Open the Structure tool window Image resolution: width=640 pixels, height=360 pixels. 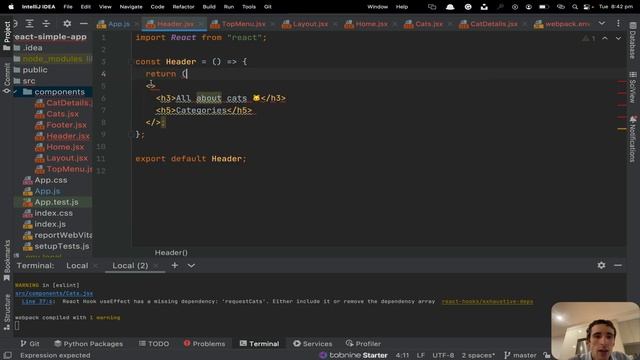[7, 312]
